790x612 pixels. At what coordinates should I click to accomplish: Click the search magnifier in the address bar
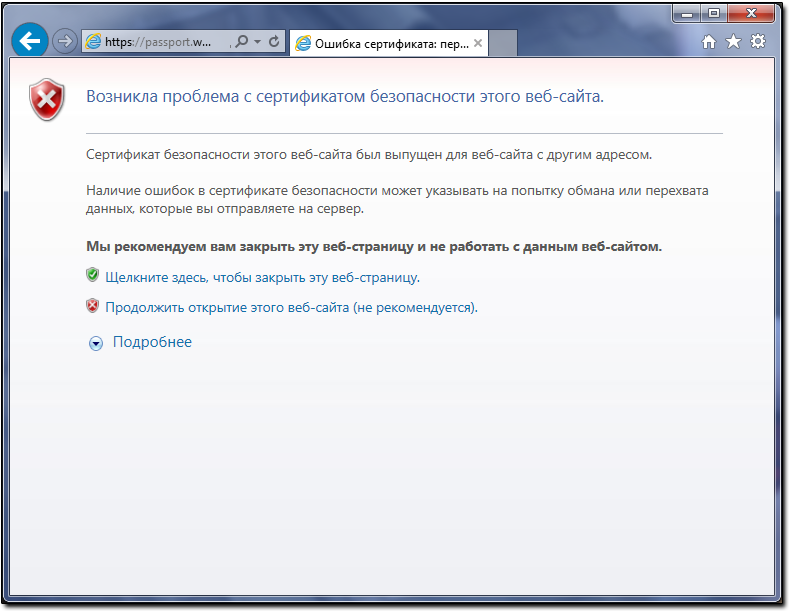click(242, 41)
